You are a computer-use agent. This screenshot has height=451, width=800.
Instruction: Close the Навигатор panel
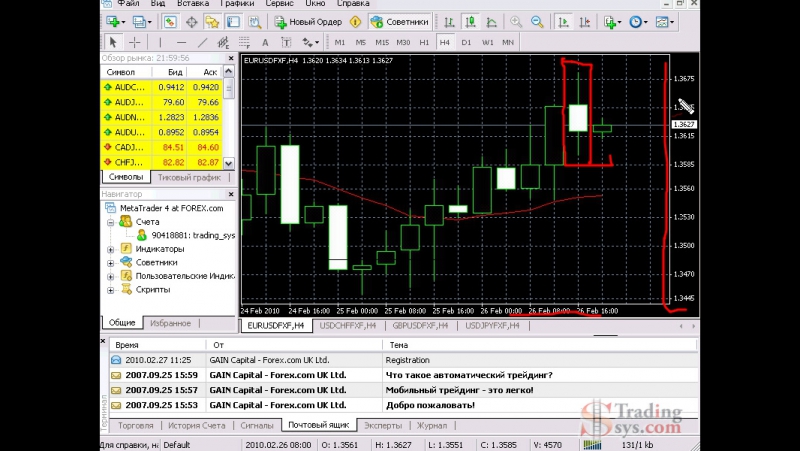pyautogui.click(x=231, y=194)
